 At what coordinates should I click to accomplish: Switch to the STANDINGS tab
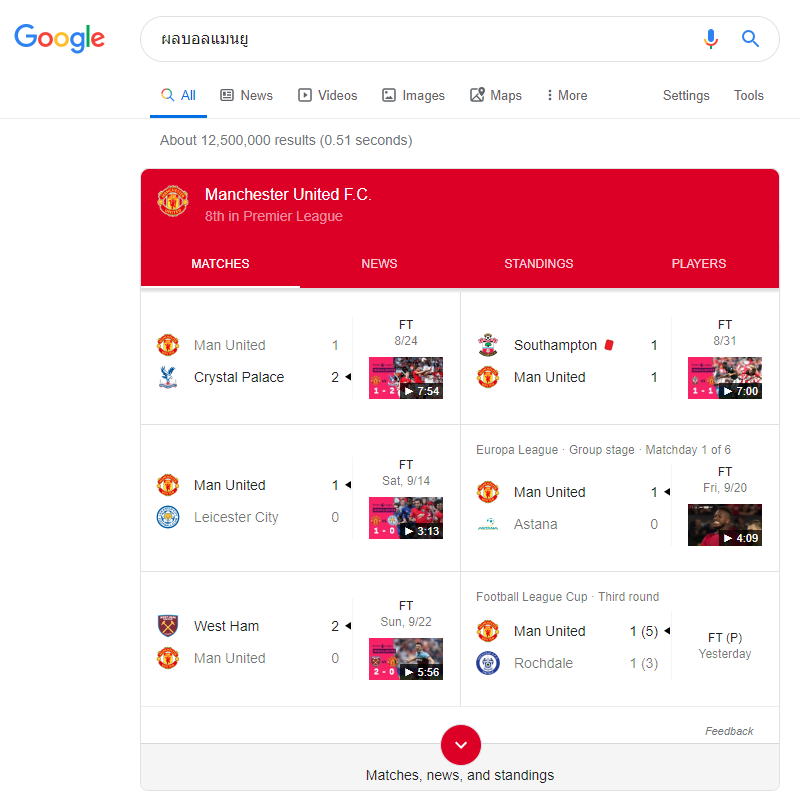tap(539, 264)
